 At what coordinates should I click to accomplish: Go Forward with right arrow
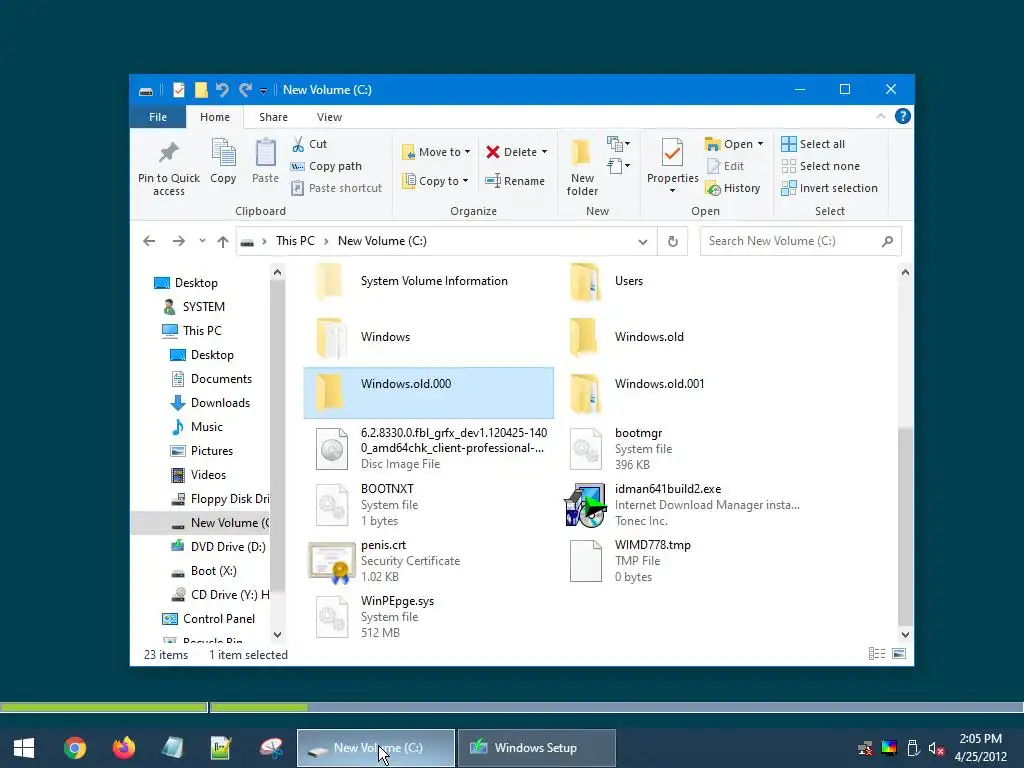[x=178, y=242]
